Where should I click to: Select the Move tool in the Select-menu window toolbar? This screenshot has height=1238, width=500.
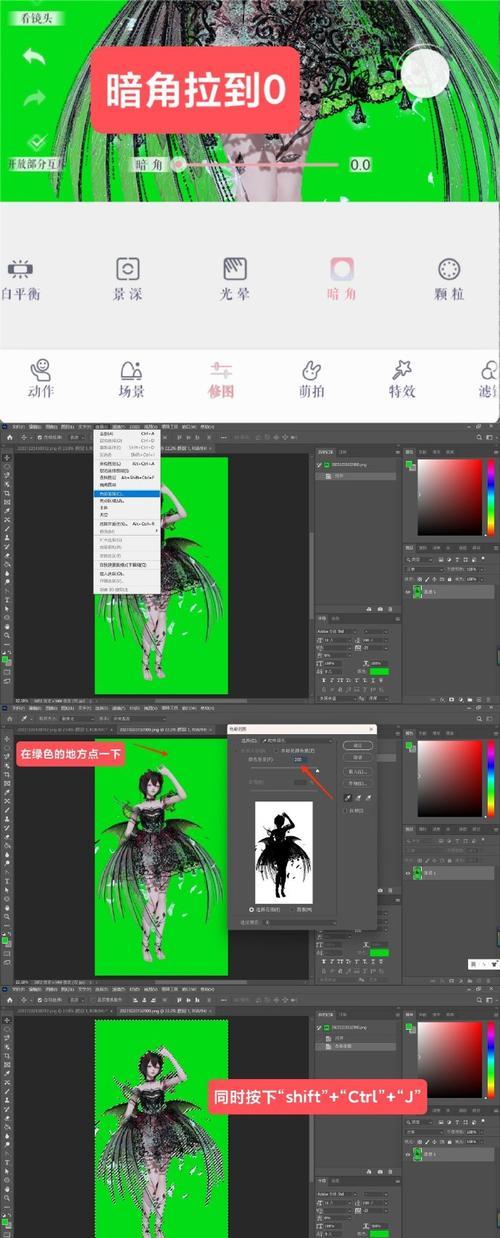(x=7, y=457)
